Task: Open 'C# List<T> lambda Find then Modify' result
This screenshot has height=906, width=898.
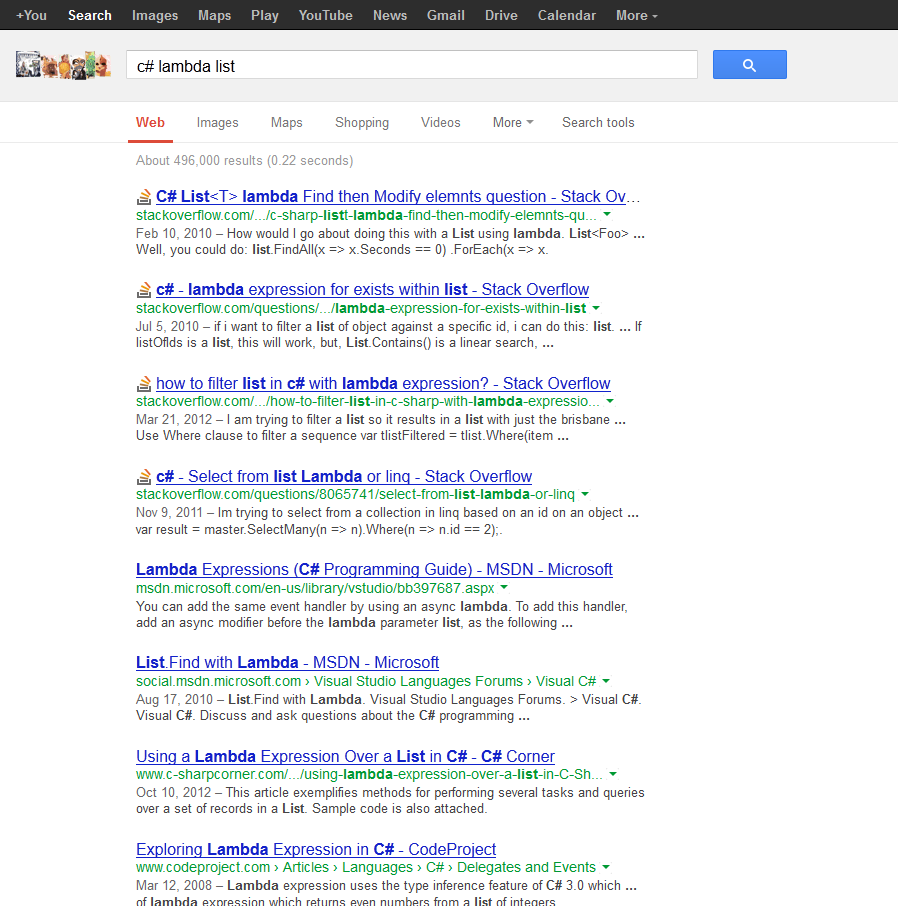Action: (398, 196)
